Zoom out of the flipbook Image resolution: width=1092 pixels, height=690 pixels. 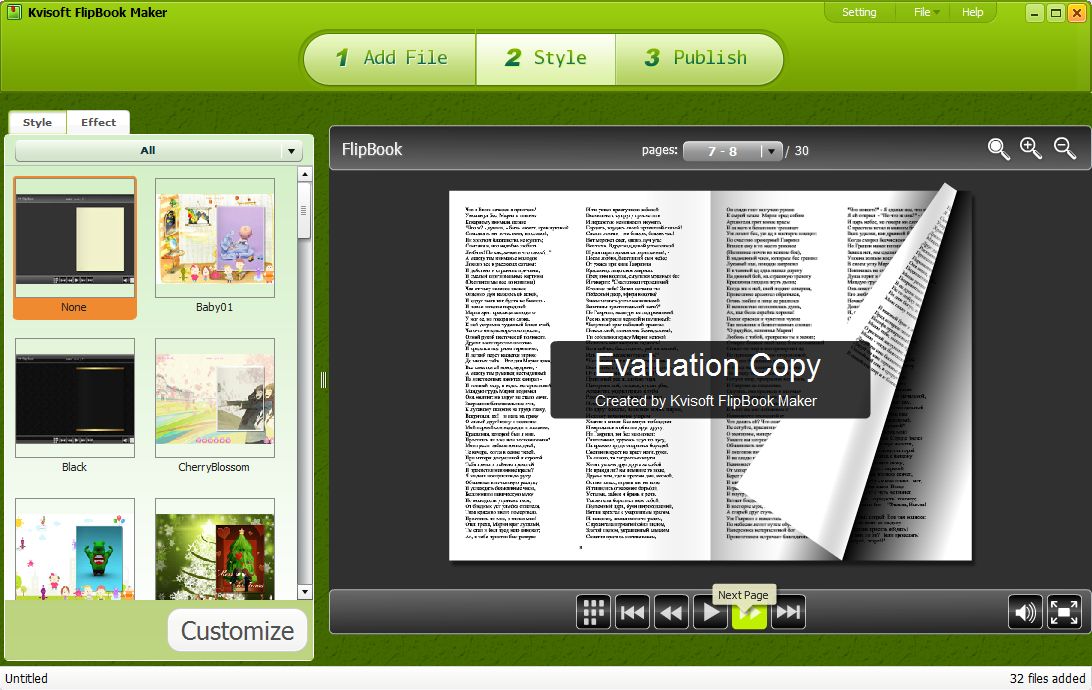click(1065, 149)
